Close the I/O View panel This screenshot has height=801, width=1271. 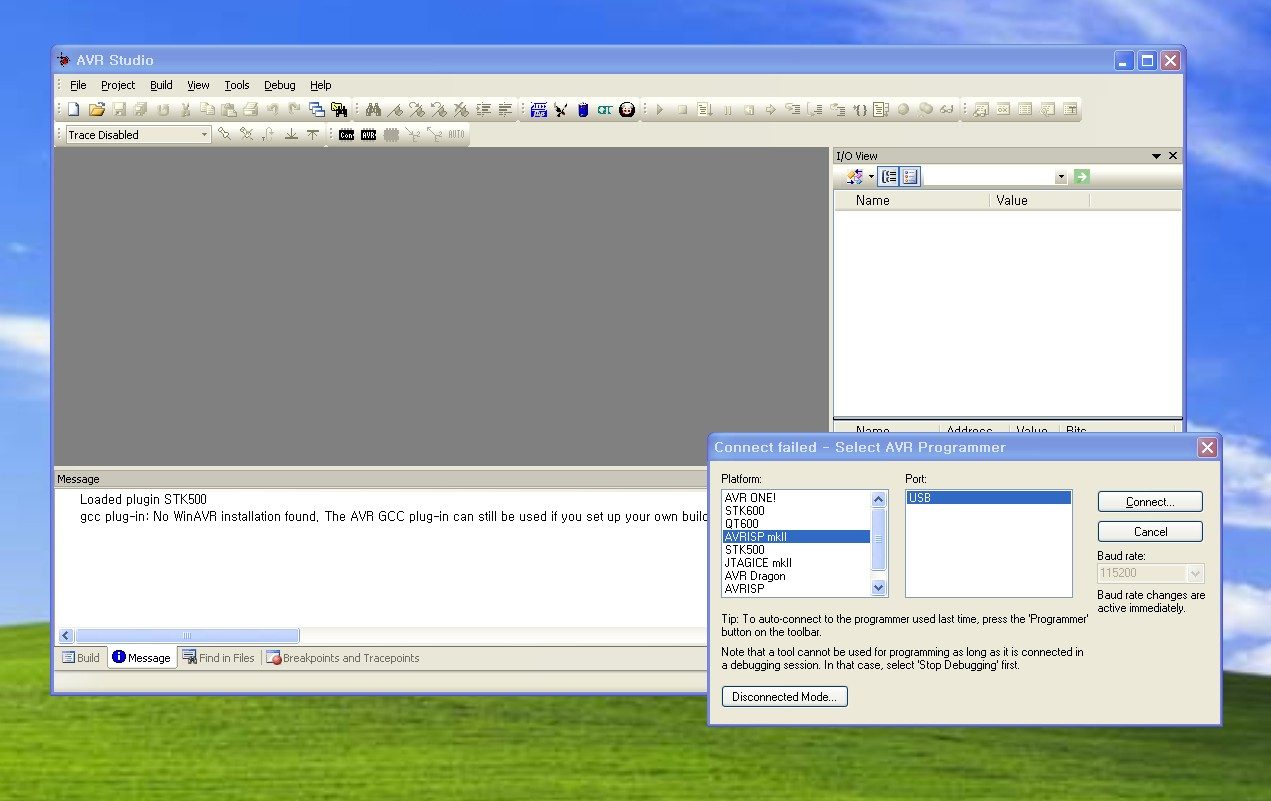(x=1173, y=156)
